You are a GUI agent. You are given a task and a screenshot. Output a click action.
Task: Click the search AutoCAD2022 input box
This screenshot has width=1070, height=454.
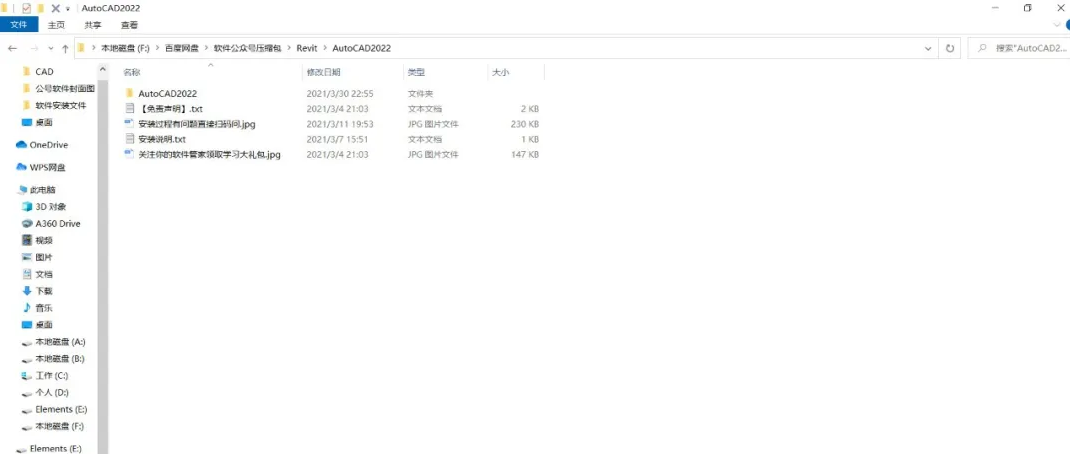(1020, 48)
